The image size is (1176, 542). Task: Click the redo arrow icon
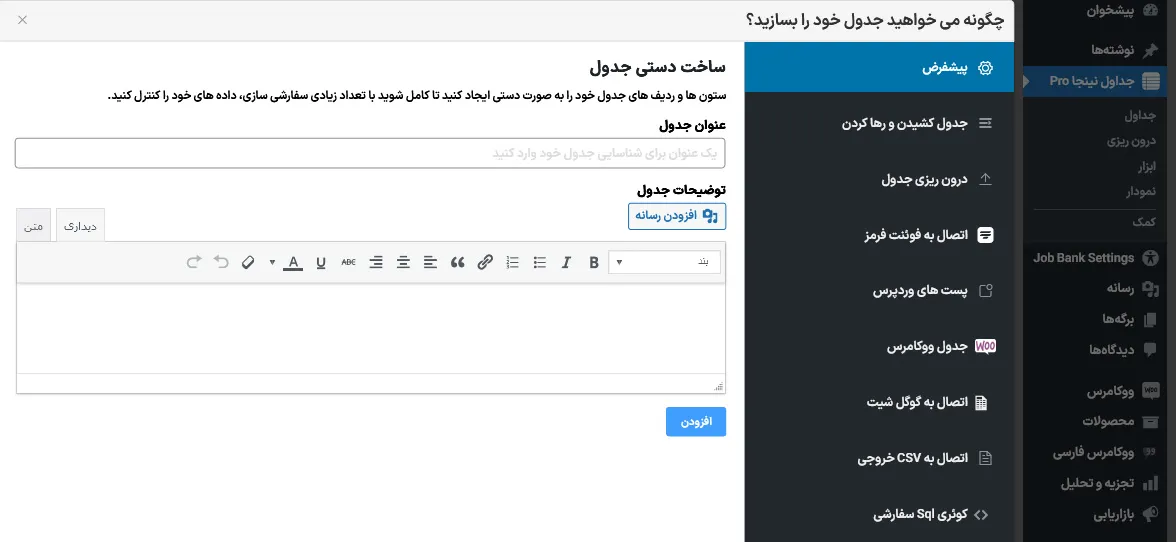[194, 262]
